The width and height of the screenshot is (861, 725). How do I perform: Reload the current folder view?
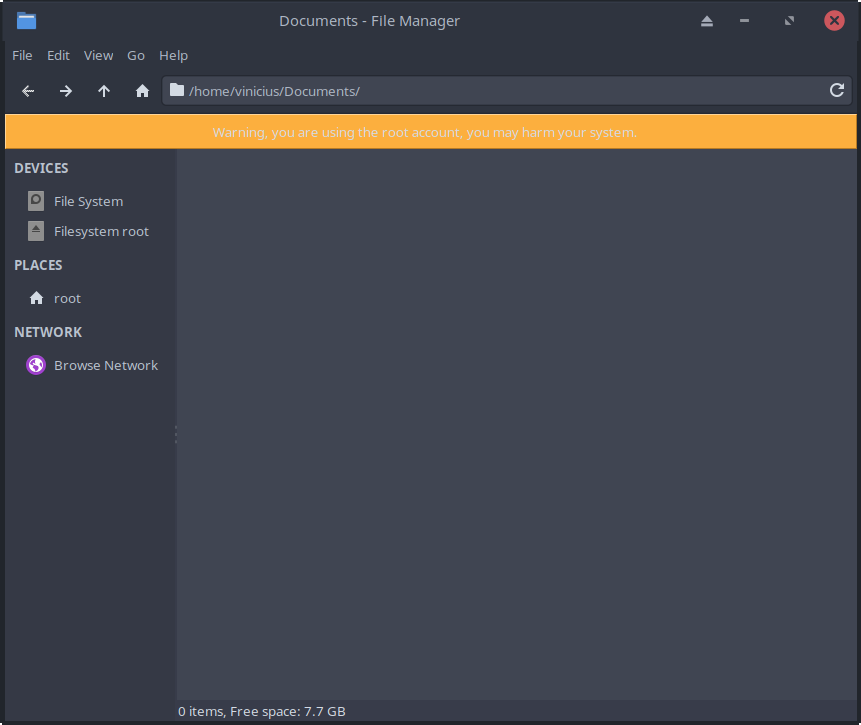[837, 91]
